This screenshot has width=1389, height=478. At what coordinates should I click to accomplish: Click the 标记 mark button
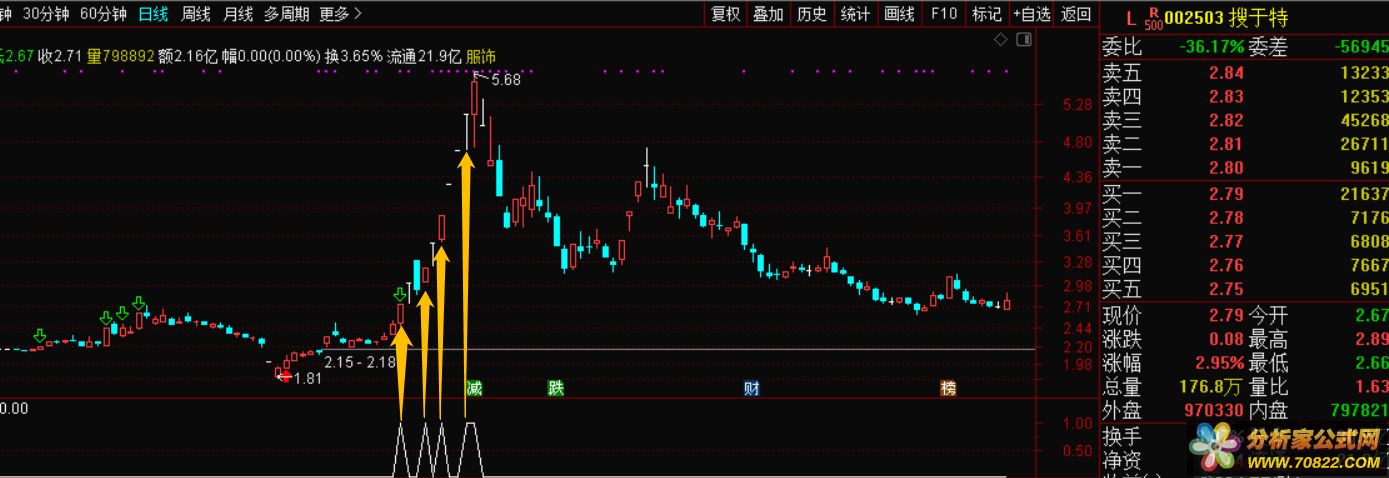click(x=987, y=14)
